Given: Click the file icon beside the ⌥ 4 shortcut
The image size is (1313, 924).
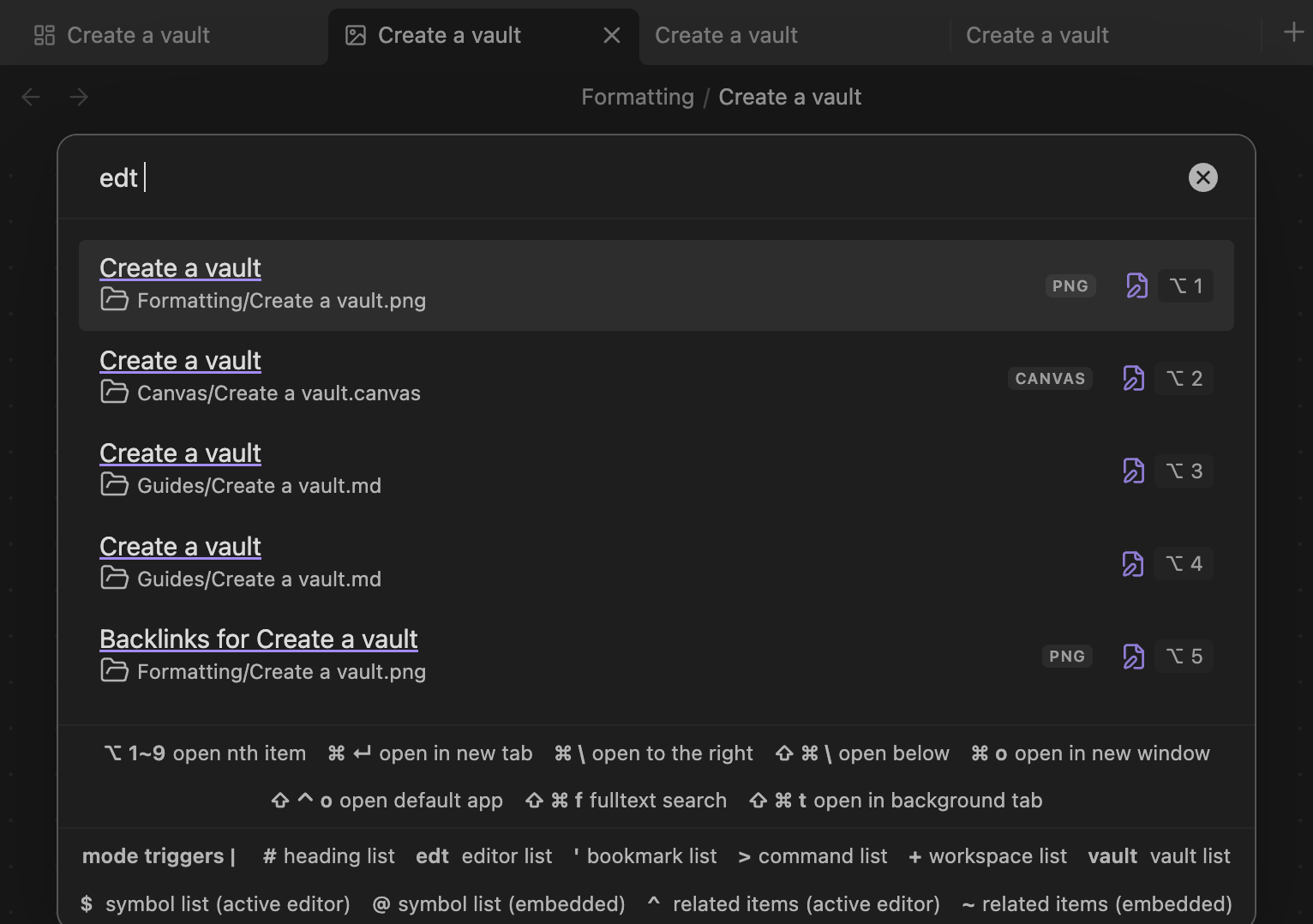Looking at the screenshot, I should click(x=1133, y=563).
